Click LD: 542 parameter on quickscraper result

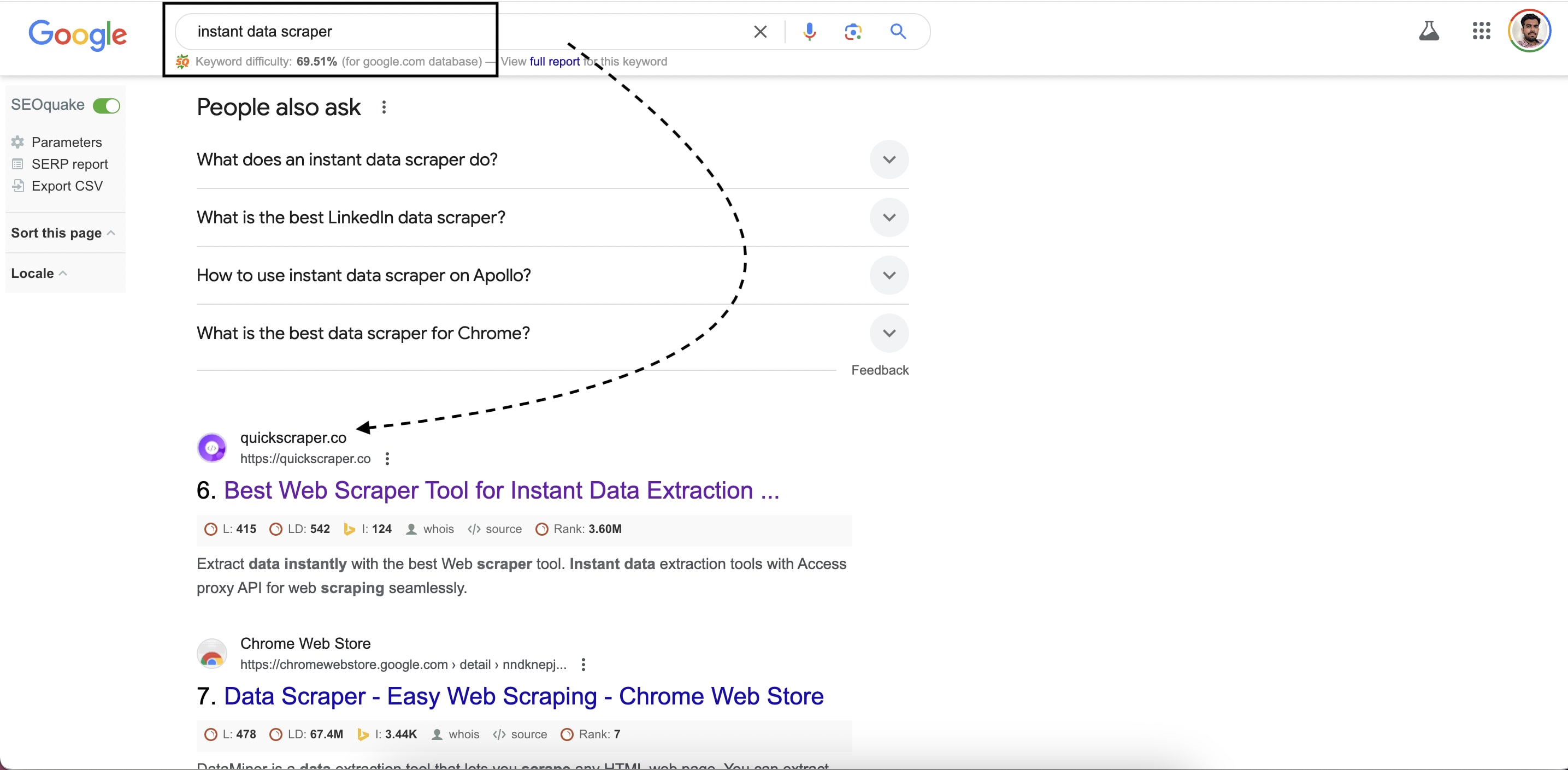click(x=299, y=529)
